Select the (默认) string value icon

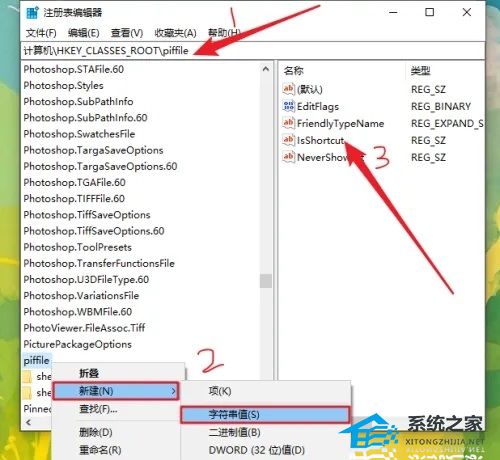[x=288, y=89]
